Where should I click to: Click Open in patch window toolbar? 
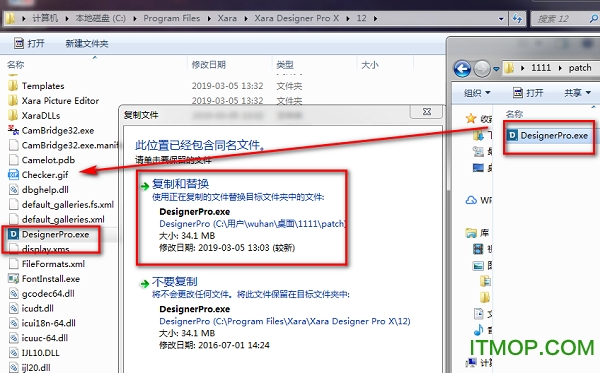[528, 93]
